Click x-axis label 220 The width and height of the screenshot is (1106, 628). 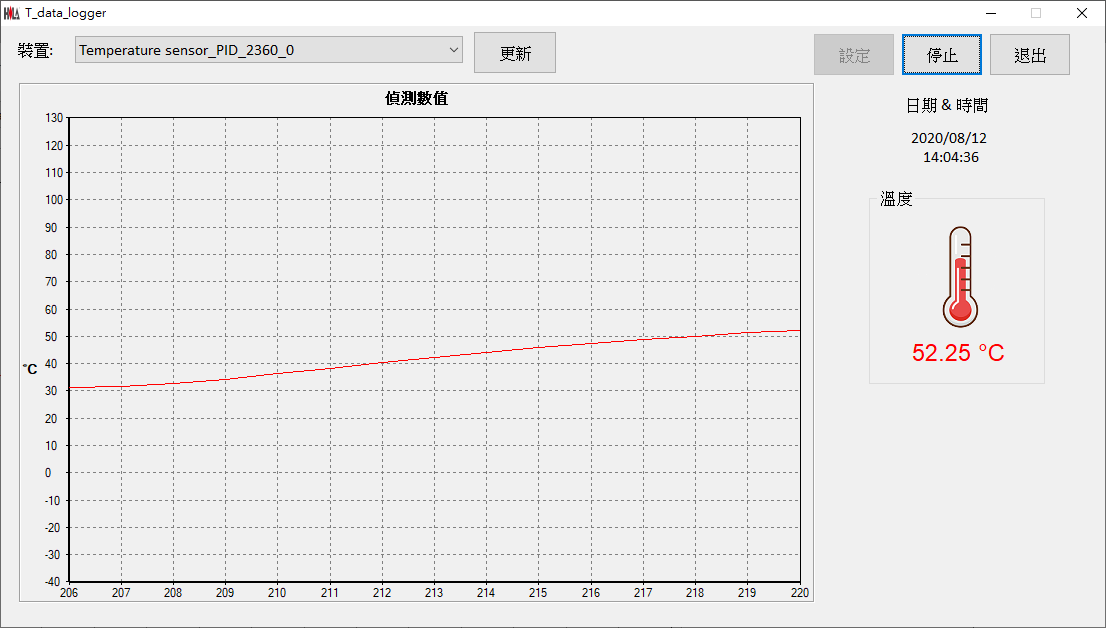pos(800,593)
